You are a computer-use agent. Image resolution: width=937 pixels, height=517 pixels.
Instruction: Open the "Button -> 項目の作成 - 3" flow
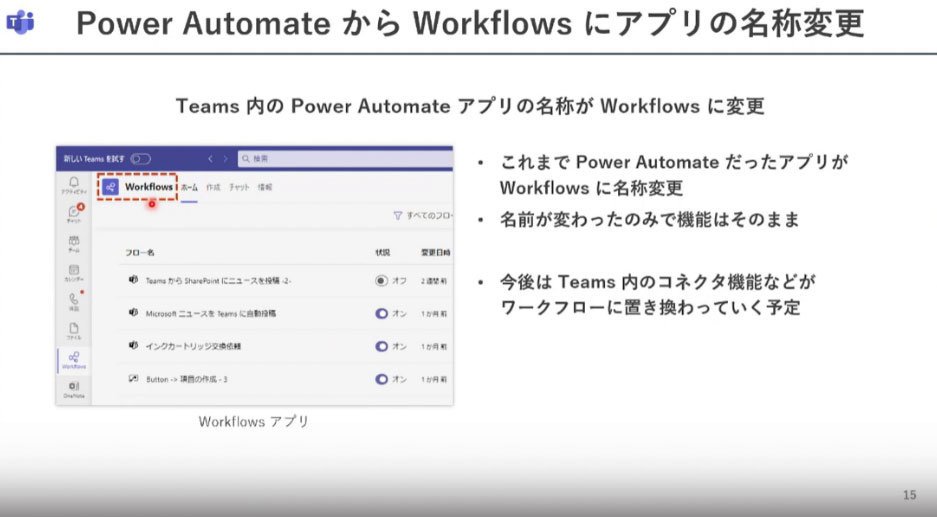coord(186,379)
